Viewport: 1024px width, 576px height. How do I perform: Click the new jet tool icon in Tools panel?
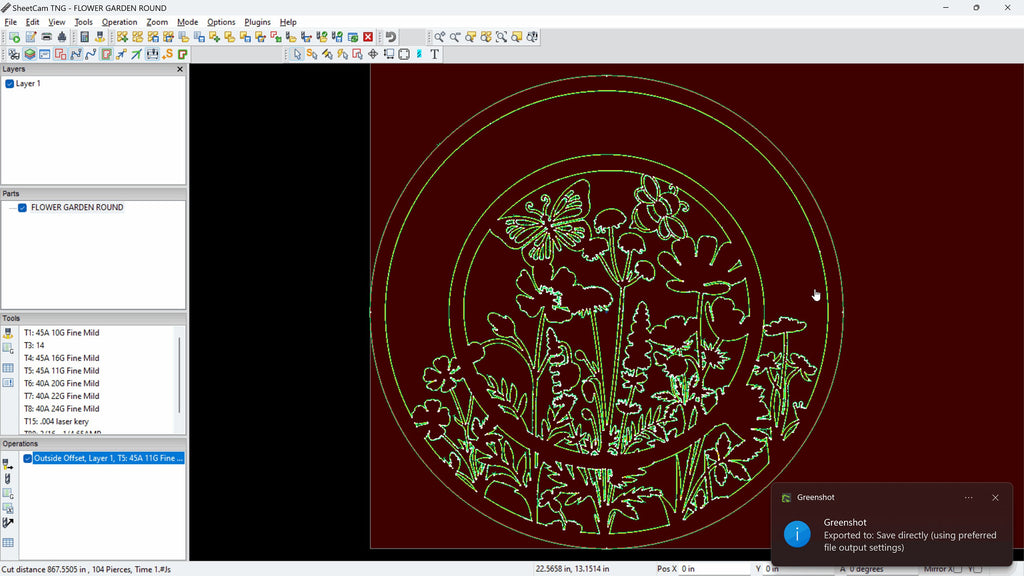(8, 334)
